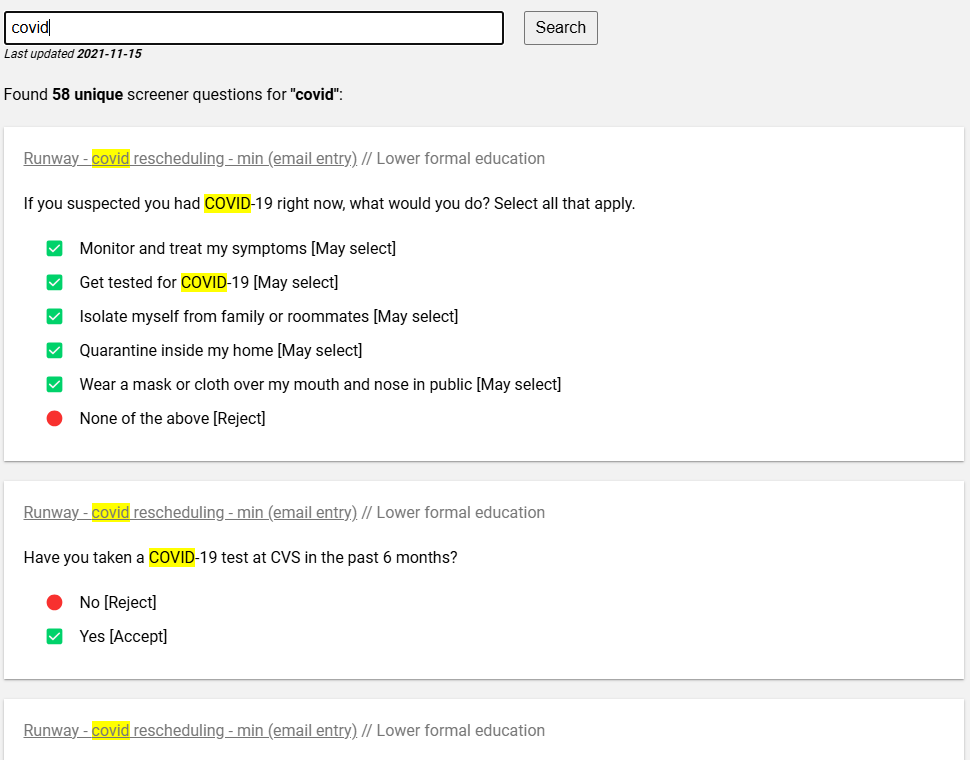The image size is (970, 760).
Task: Click the CVS COVID-19 test question text
Action: coord(240,557)
